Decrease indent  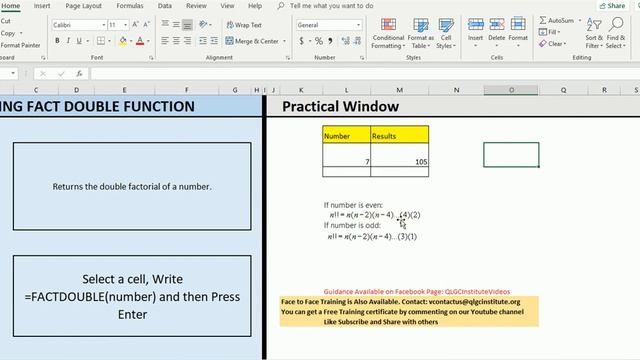pos(203,41)
